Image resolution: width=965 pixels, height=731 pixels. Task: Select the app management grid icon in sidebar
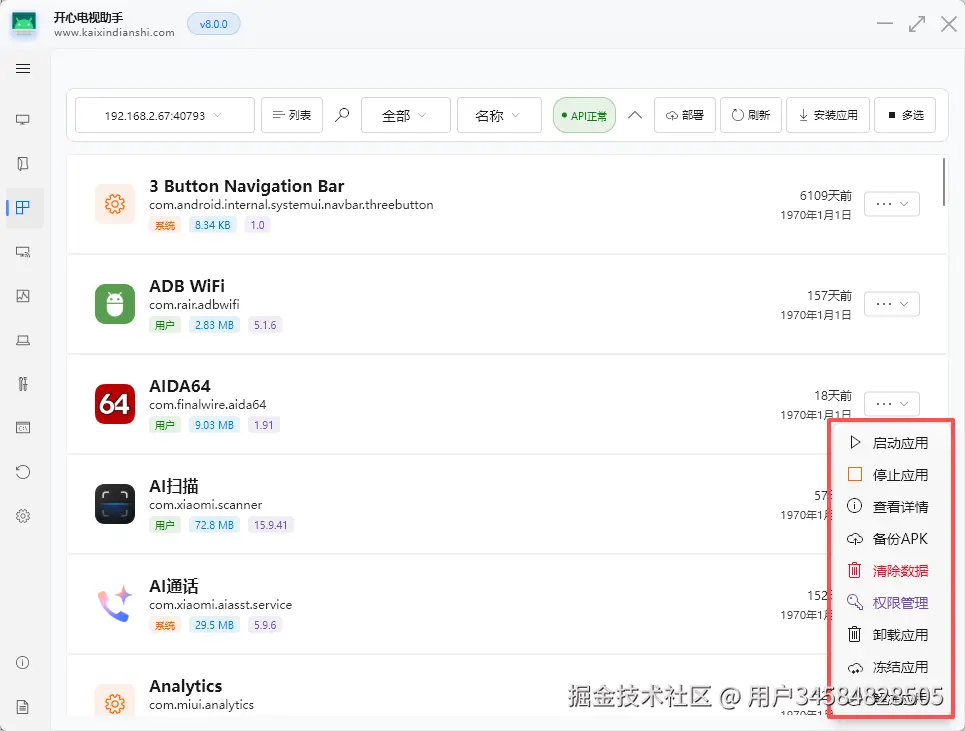(23, 207)
